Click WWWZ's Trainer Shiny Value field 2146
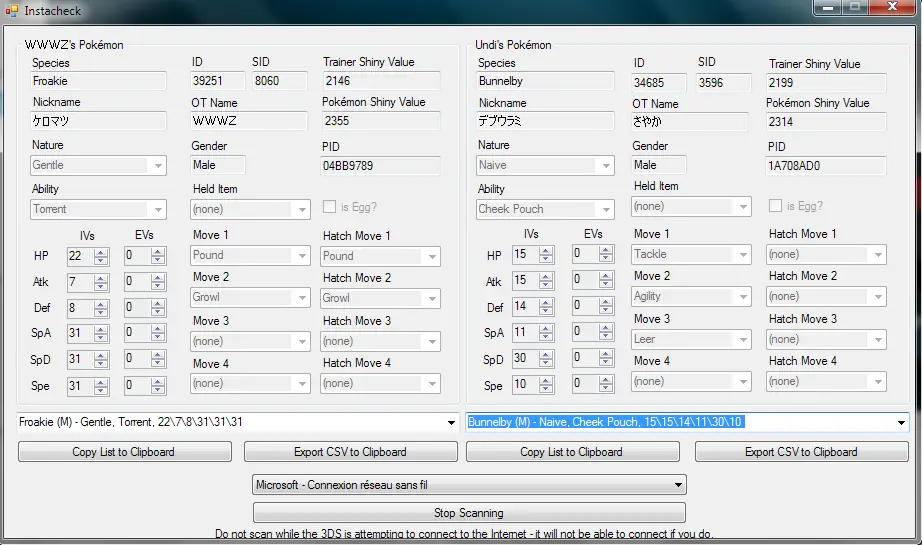 pyautogui.click(x=381, y=81)
